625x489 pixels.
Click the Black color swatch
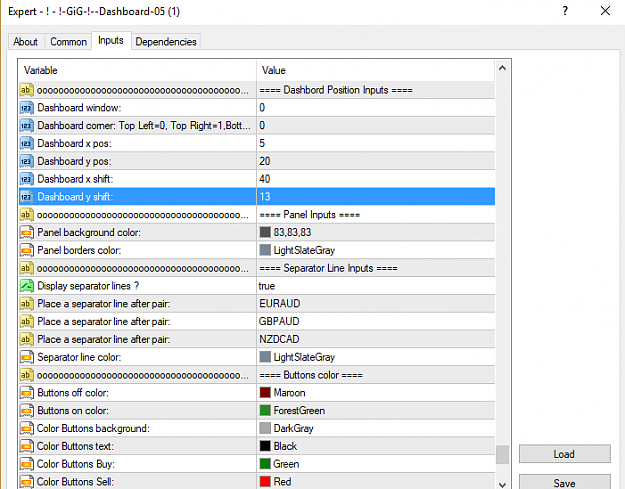(x=265, y=446)
